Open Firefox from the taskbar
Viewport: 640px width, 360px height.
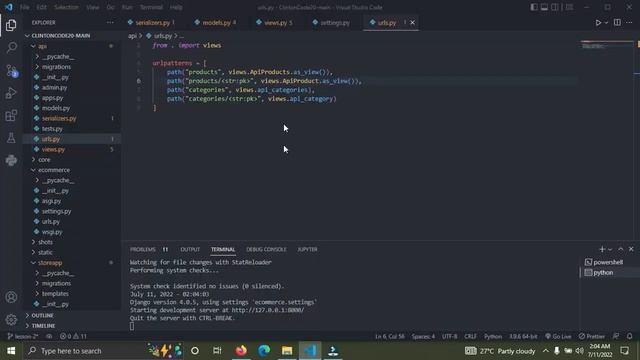pos(241,351)
